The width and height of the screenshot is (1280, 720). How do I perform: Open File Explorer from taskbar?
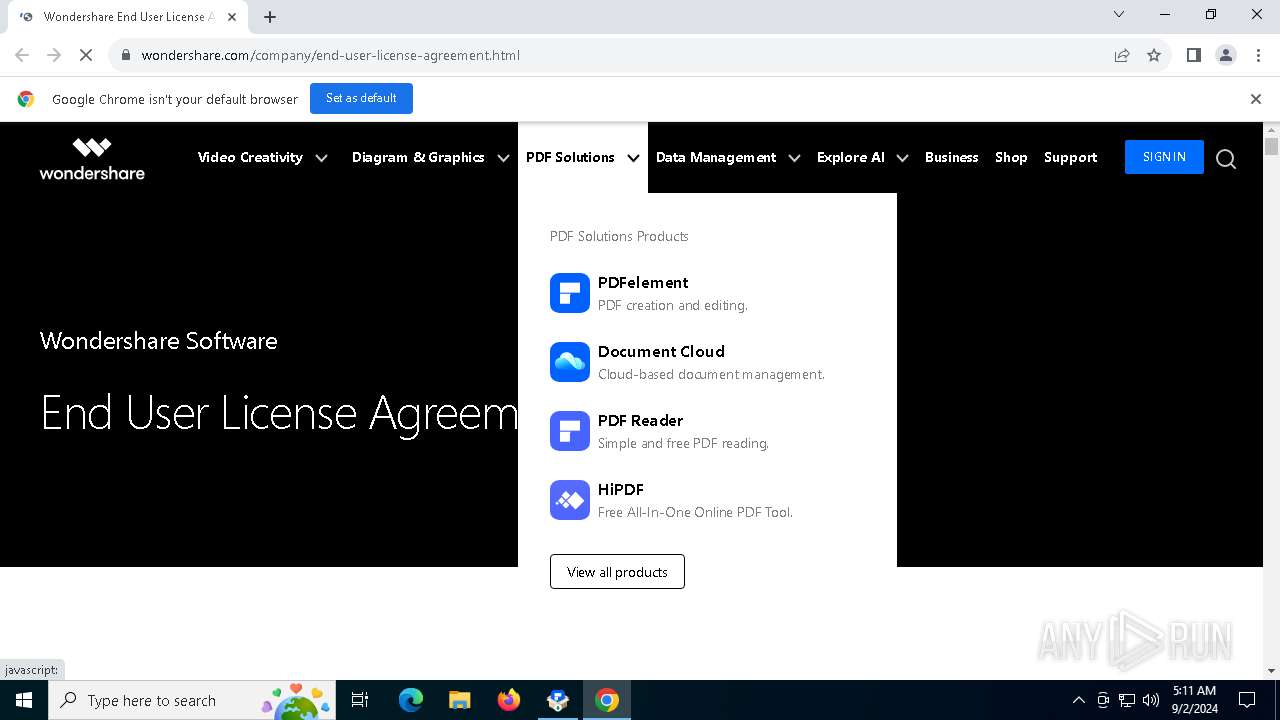459,700
